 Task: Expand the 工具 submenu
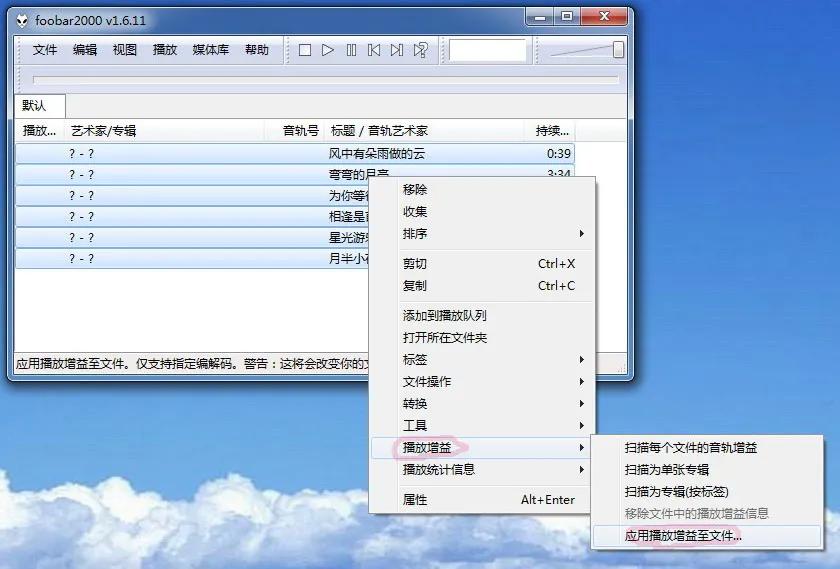click(482, 425)
